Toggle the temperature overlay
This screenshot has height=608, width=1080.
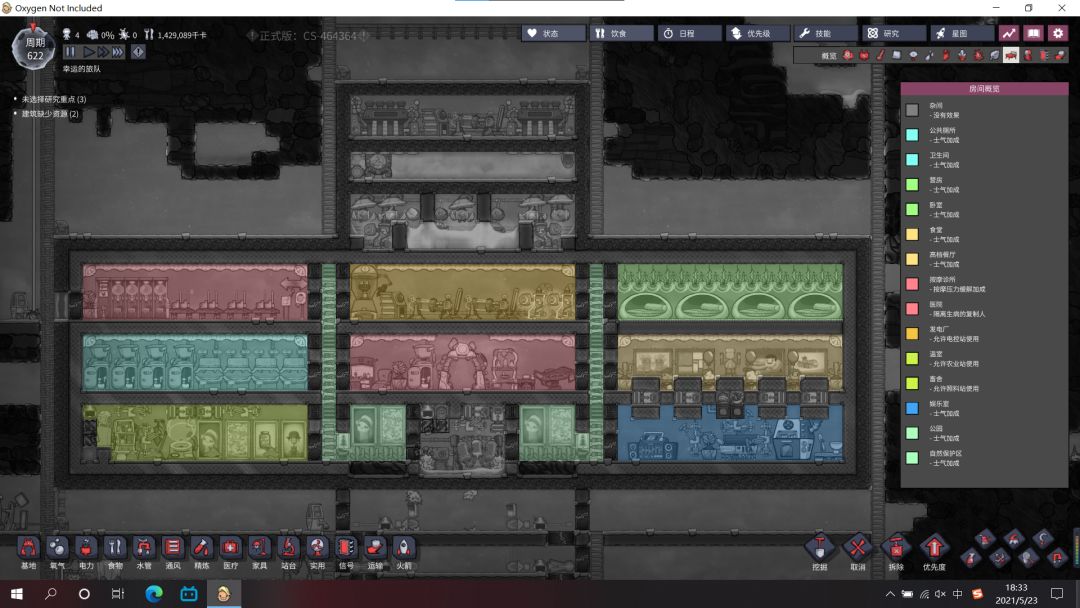[x=880, y=55]
